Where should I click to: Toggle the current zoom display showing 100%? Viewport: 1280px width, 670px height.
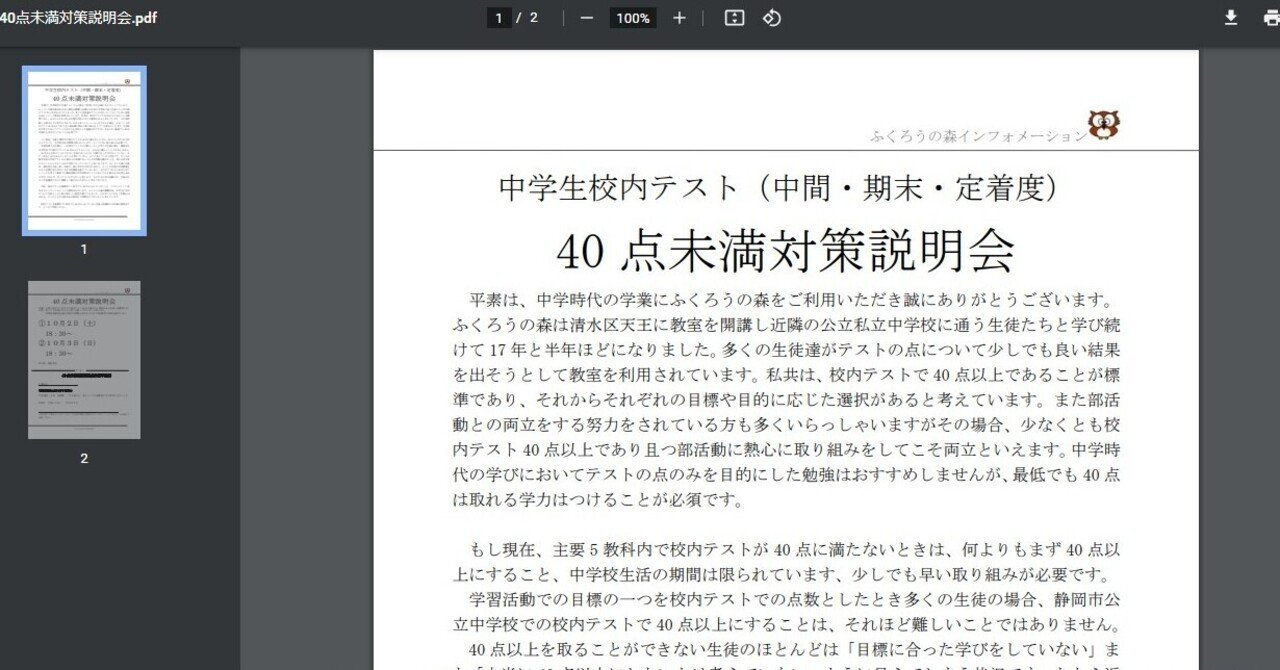pos(633,17)
